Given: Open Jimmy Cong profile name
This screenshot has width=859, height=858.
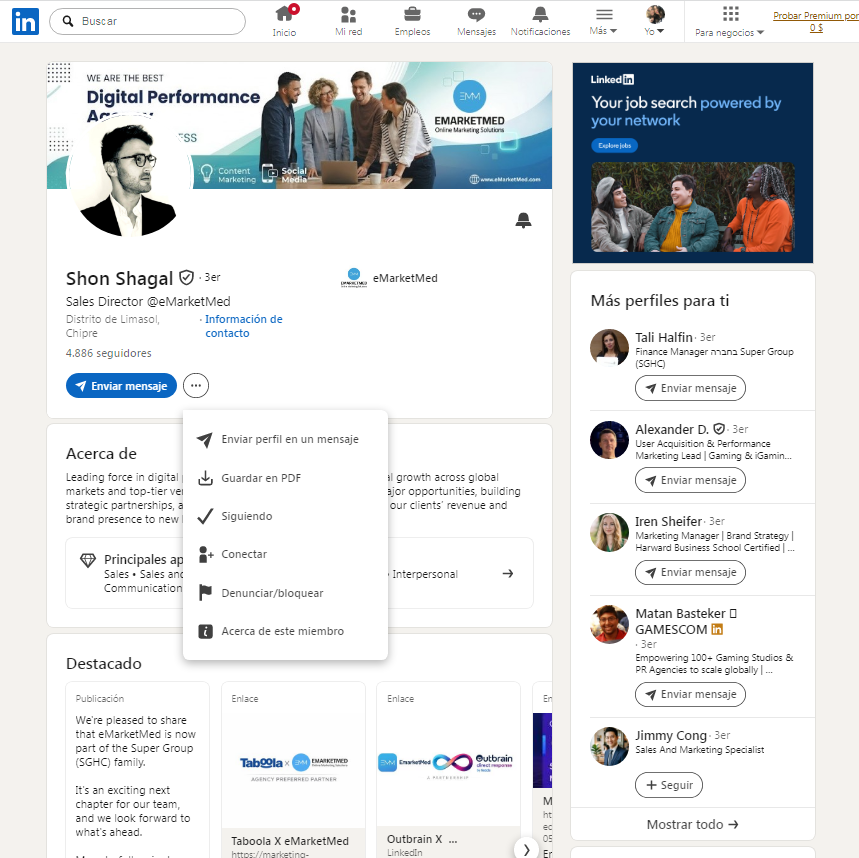Looking at the screenshot, I should pyautogui.click(x=671, y=735).
